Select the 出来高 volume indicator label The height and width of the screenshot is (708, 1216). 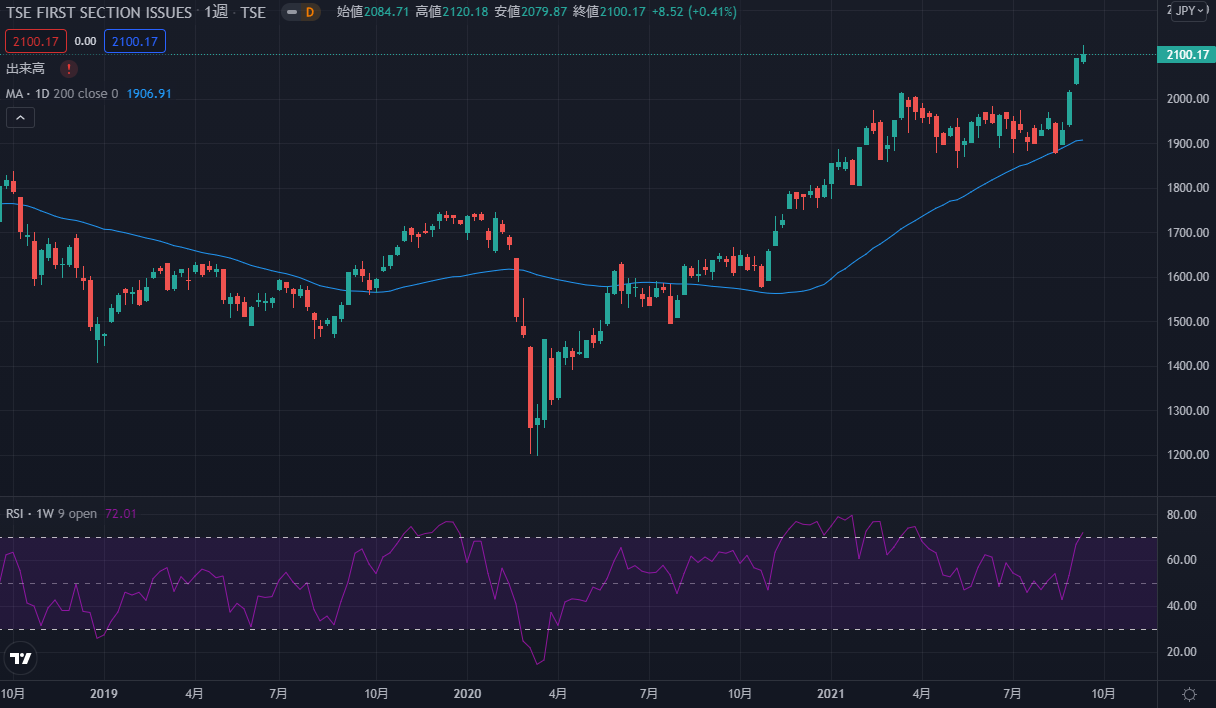coord(26,69)
